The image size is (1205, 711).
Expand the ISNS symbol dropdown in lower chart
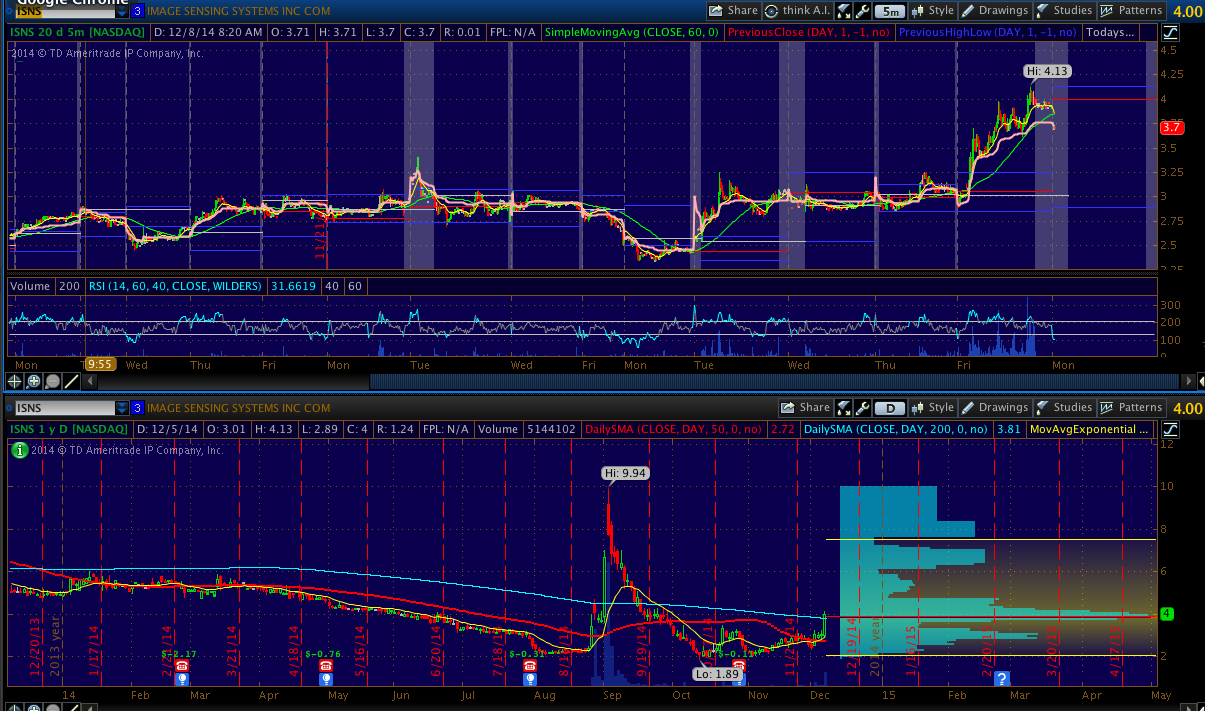122,408
